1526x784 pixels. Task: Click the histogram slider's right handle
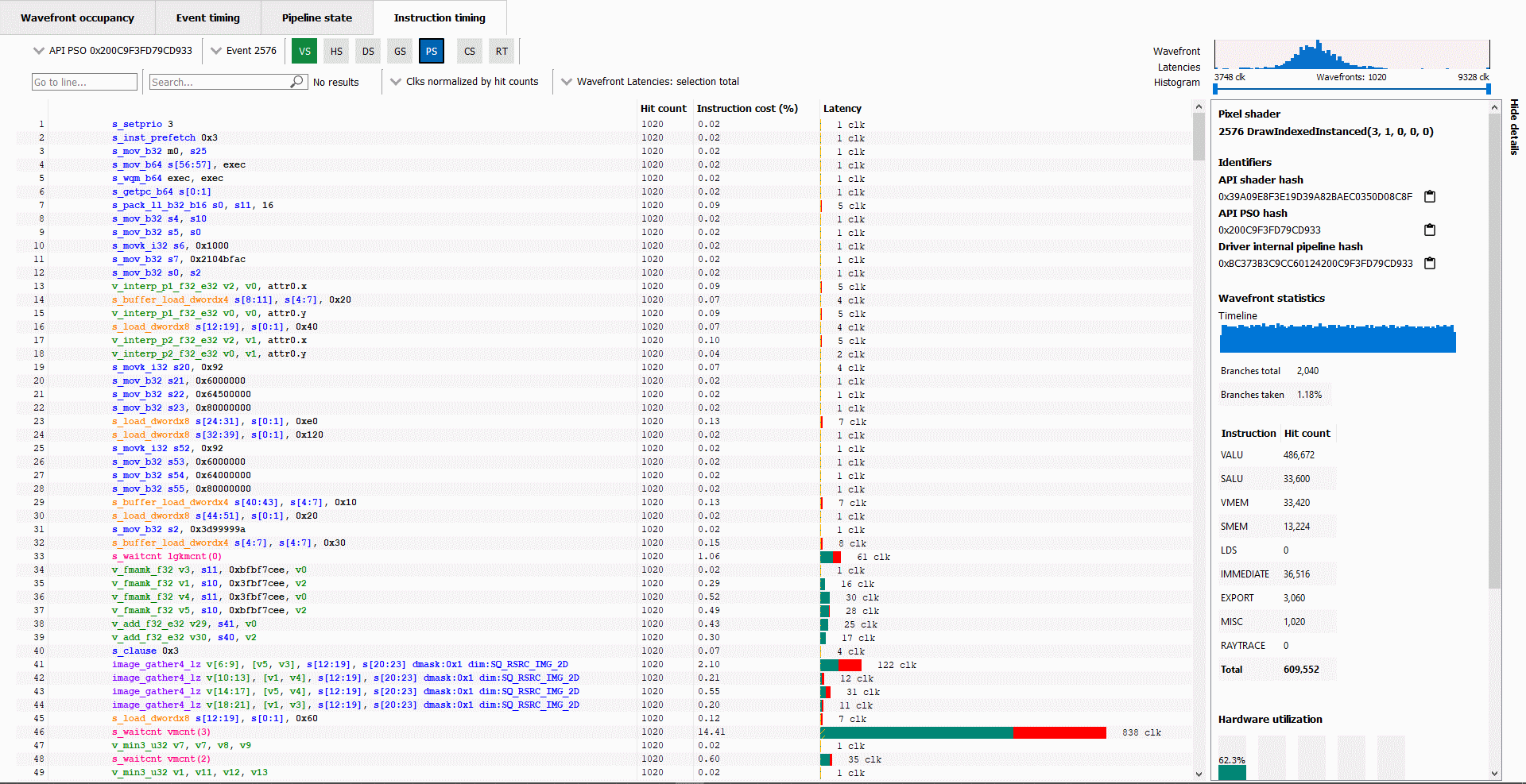click(1488, 89)
